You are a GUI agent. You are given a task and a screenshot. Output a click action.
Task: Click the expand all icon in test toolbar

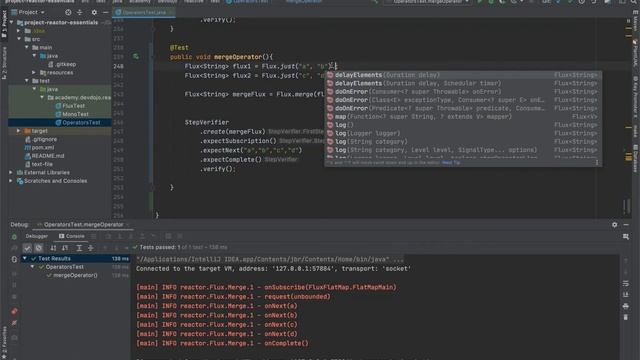79,247
